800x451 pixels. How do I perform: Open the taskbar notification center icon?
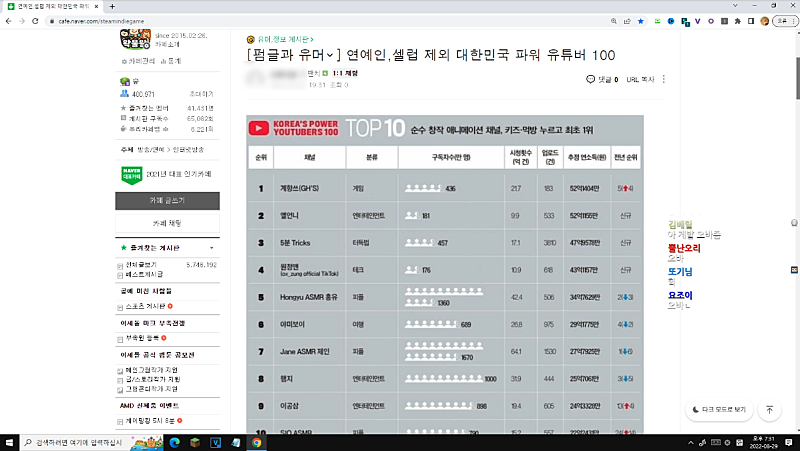[789, 443]
